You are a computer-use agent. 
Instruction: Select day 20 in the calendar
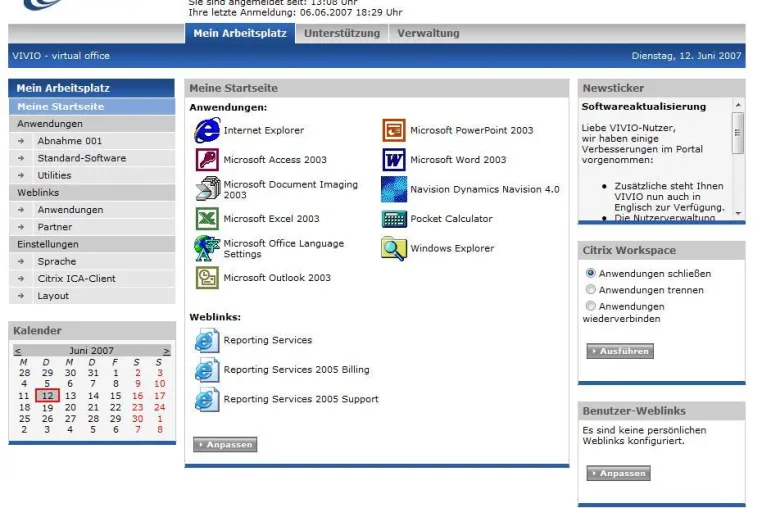point(70,407)
